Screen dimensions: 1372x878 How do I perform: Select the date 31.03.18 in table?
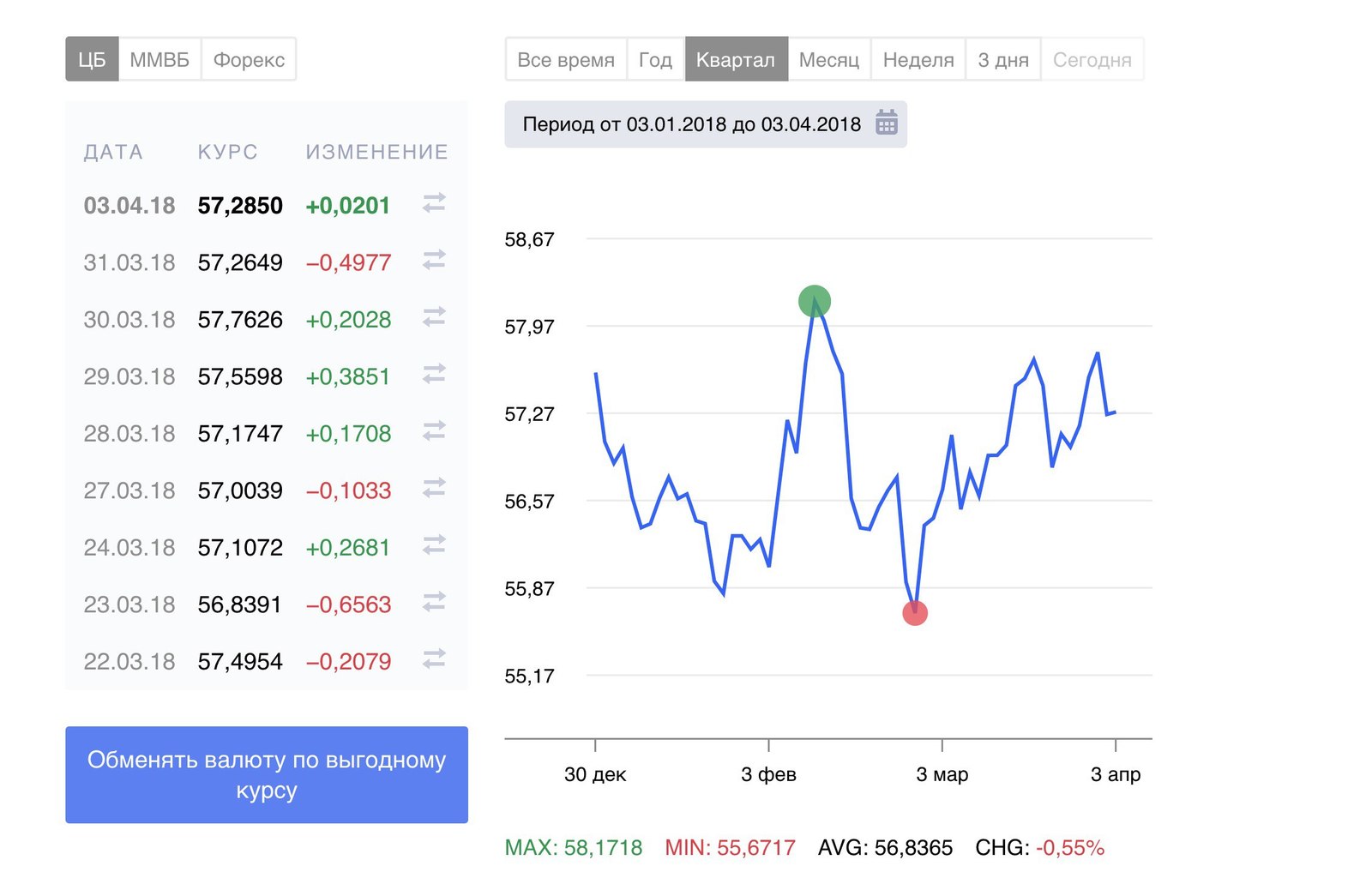129,262
